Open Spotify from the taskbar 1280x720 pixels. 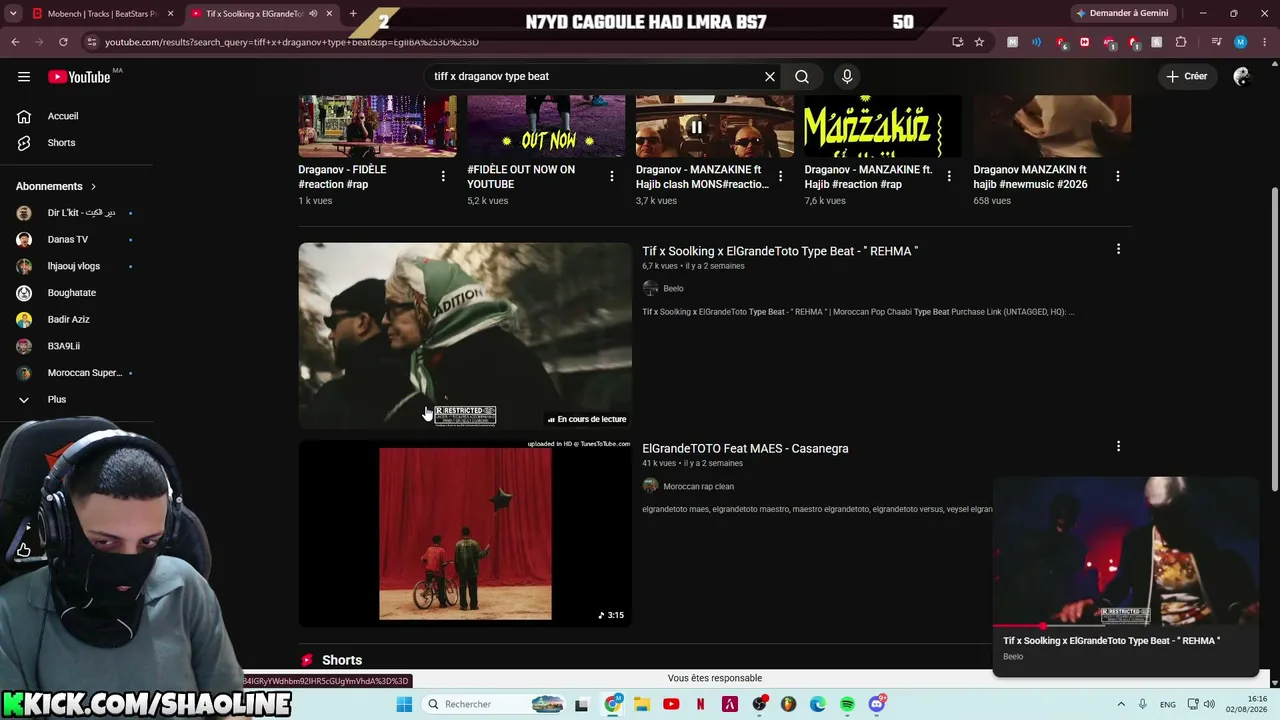(847, 704)
